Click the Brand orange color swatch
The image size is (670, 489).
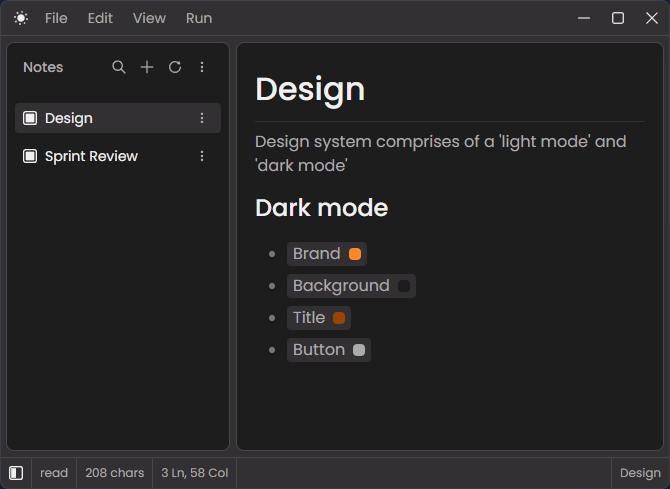coord(355,254)
